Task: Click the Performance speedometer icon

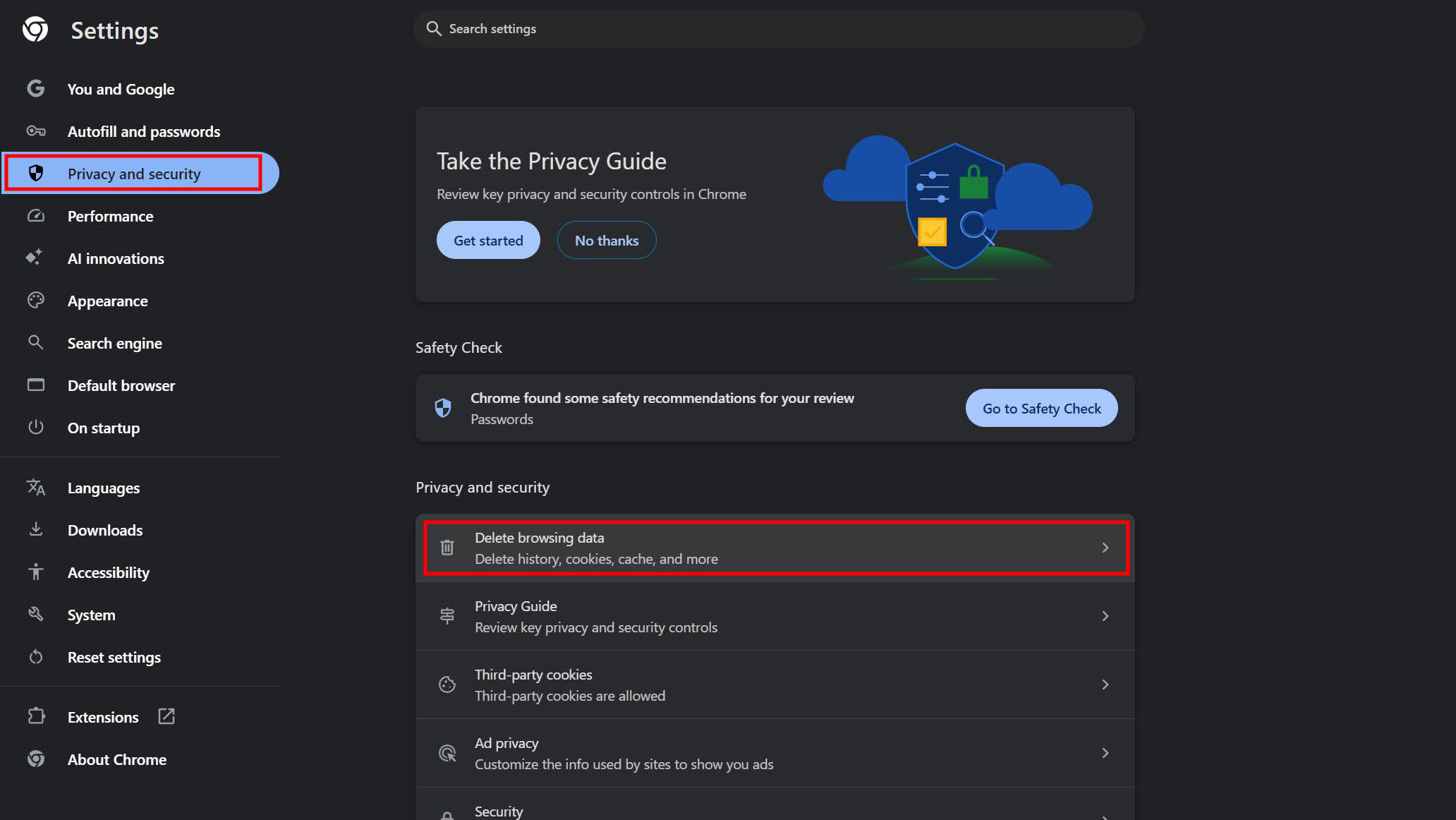Action: pos(36,216)
